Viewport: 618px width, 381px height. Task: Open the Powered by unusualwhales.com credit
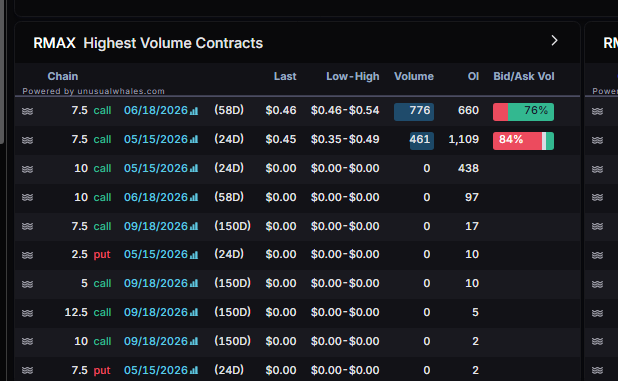tap(93, 91)
